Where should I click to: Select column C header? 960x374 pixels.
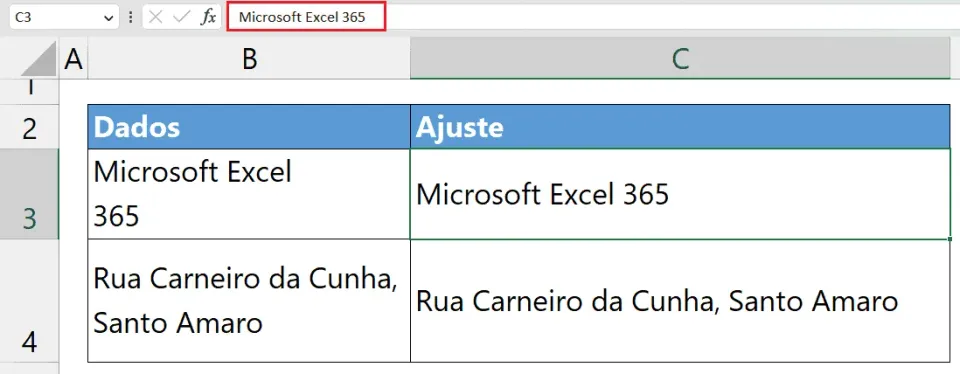(680, 61)
